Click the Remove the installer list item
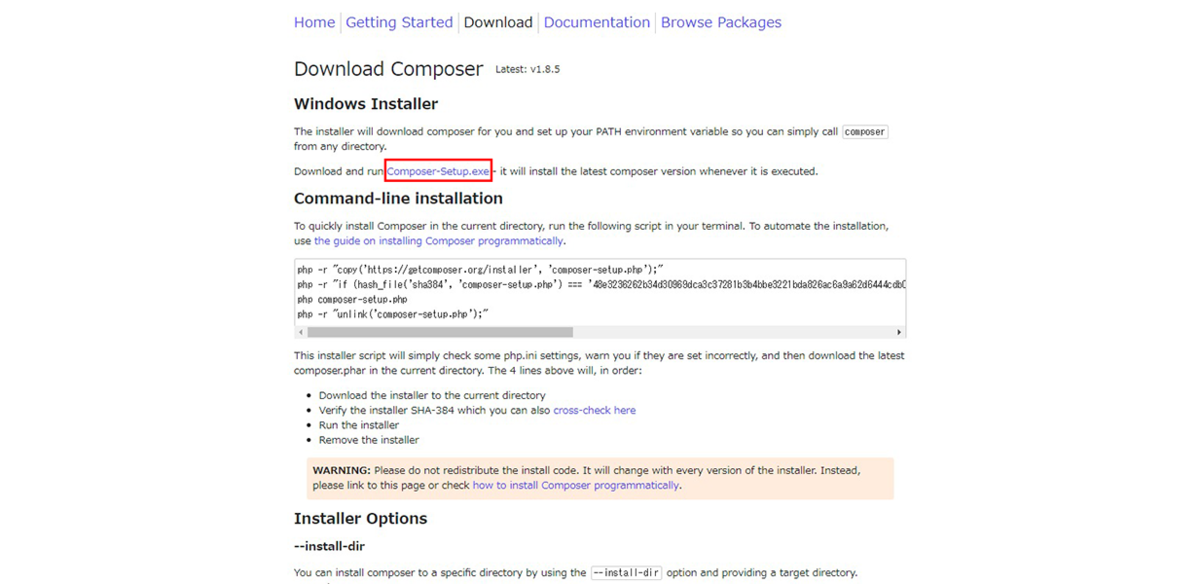1200x584 pixels. click(369, 440)
